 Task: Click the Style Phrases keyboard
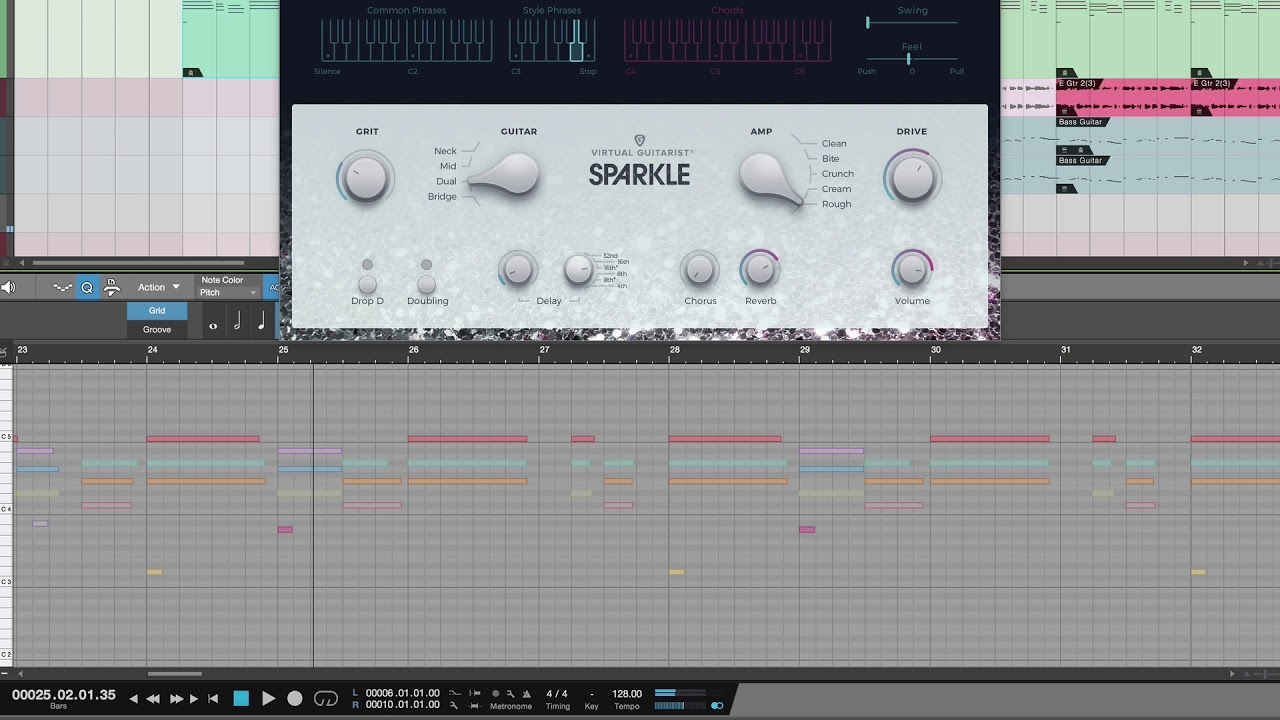point(552,42)
